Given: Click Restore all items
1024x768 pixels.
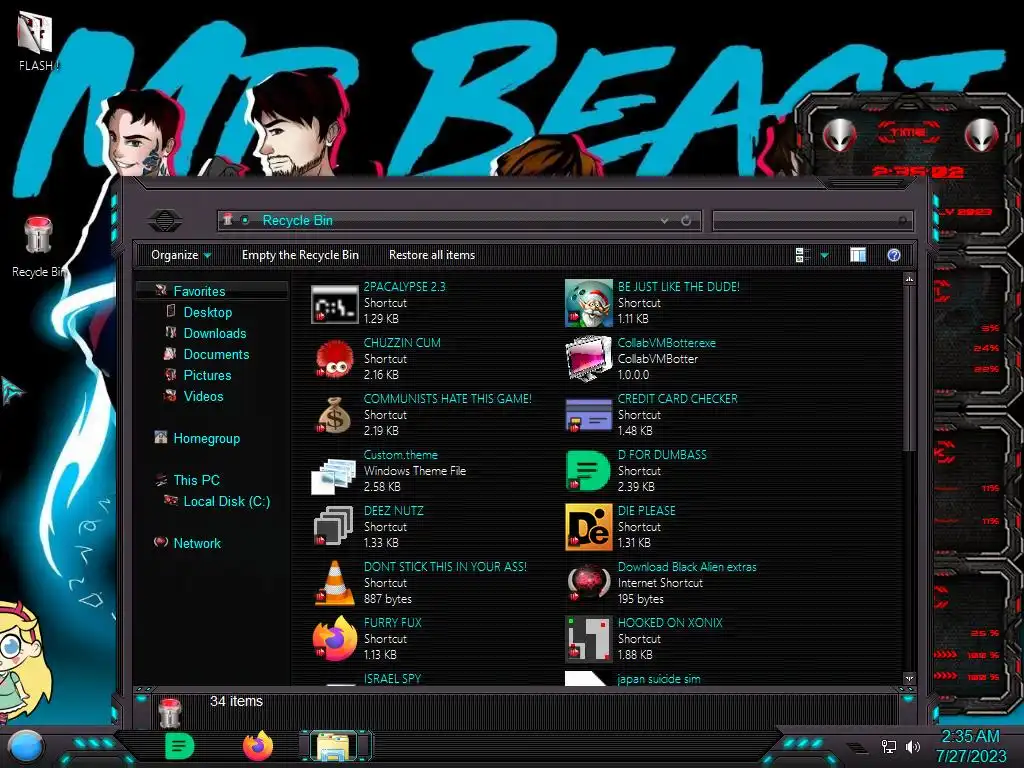Looking at the screenshot, I should 432,255.
